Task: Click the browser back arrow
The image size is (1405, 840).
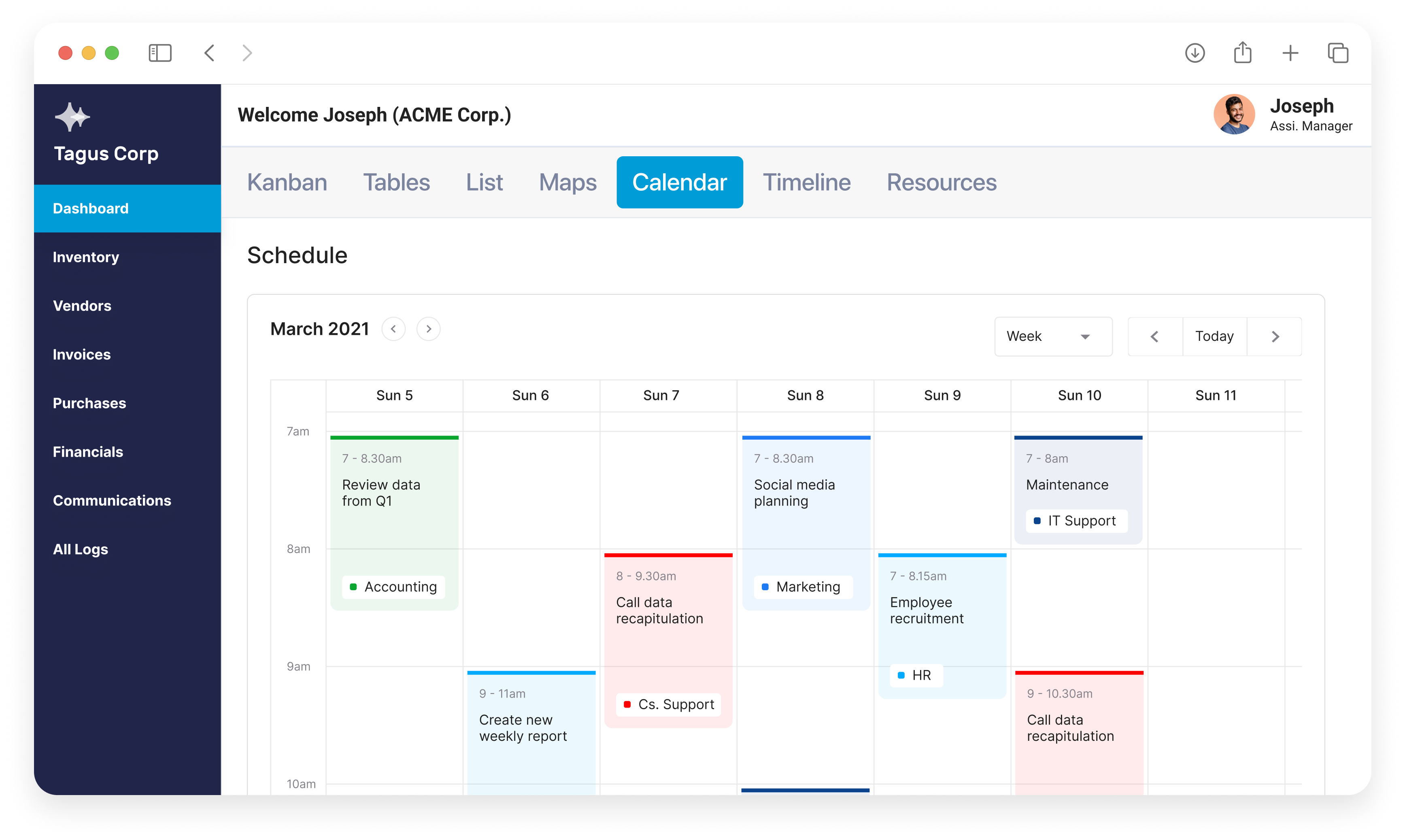Action: 209,53
